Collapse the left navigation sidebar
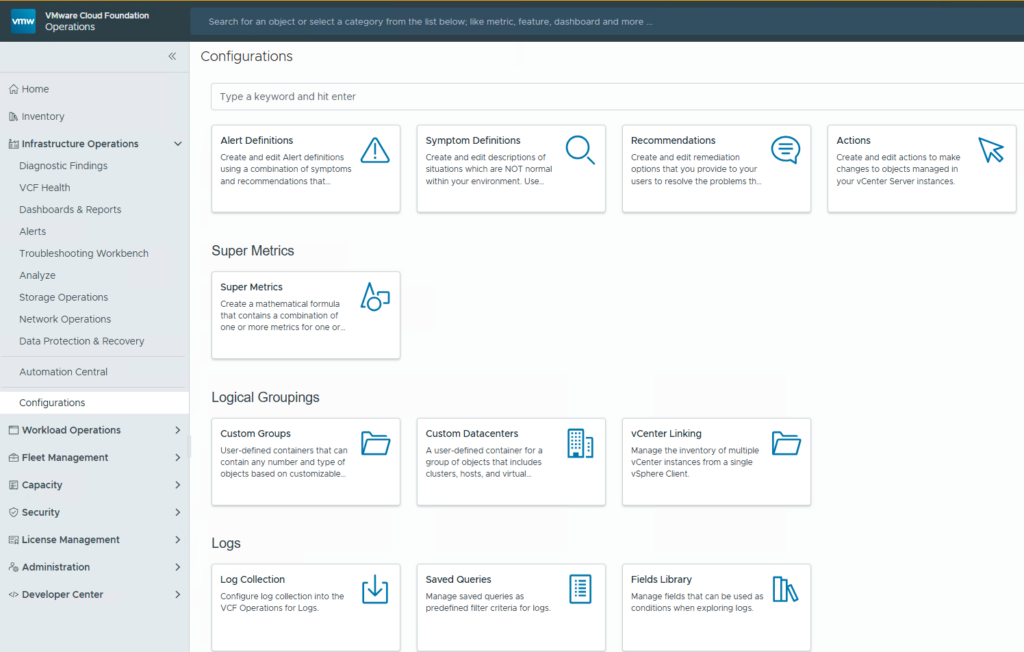The width and height of the screenshot is (1024, 652). (172, 57)
